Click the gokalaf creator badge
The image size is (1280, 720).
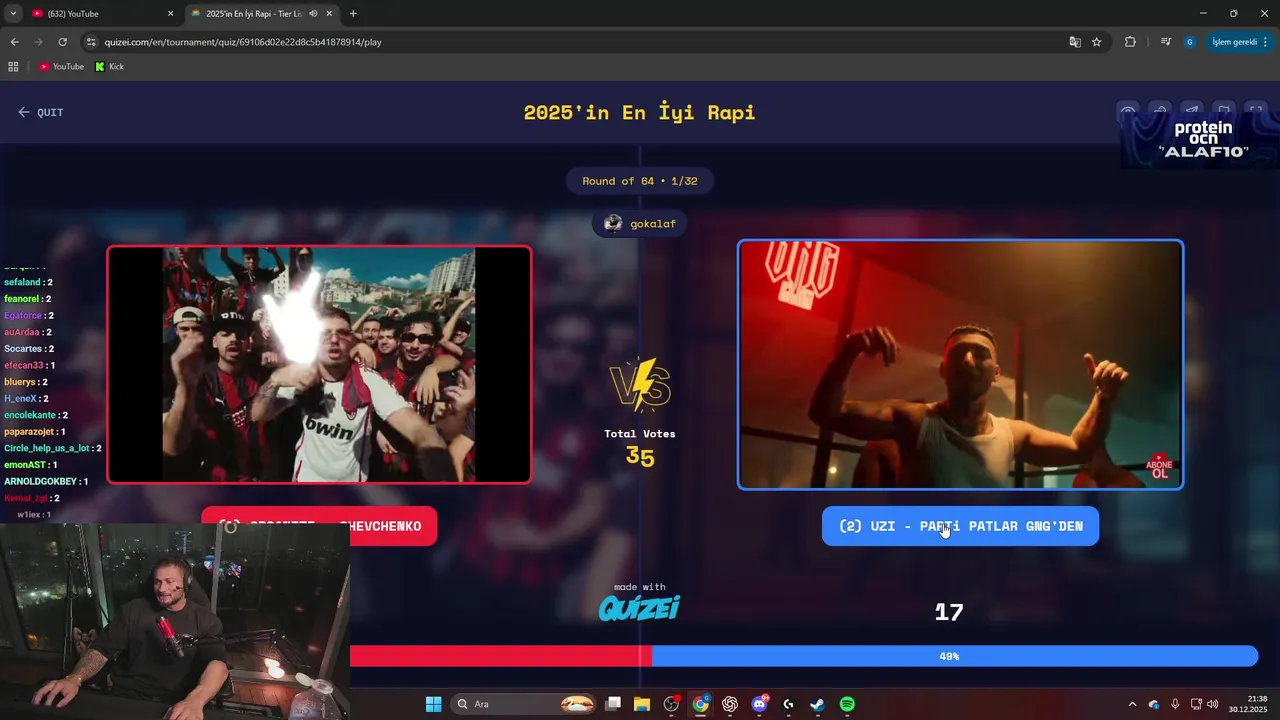coord(640,223)
